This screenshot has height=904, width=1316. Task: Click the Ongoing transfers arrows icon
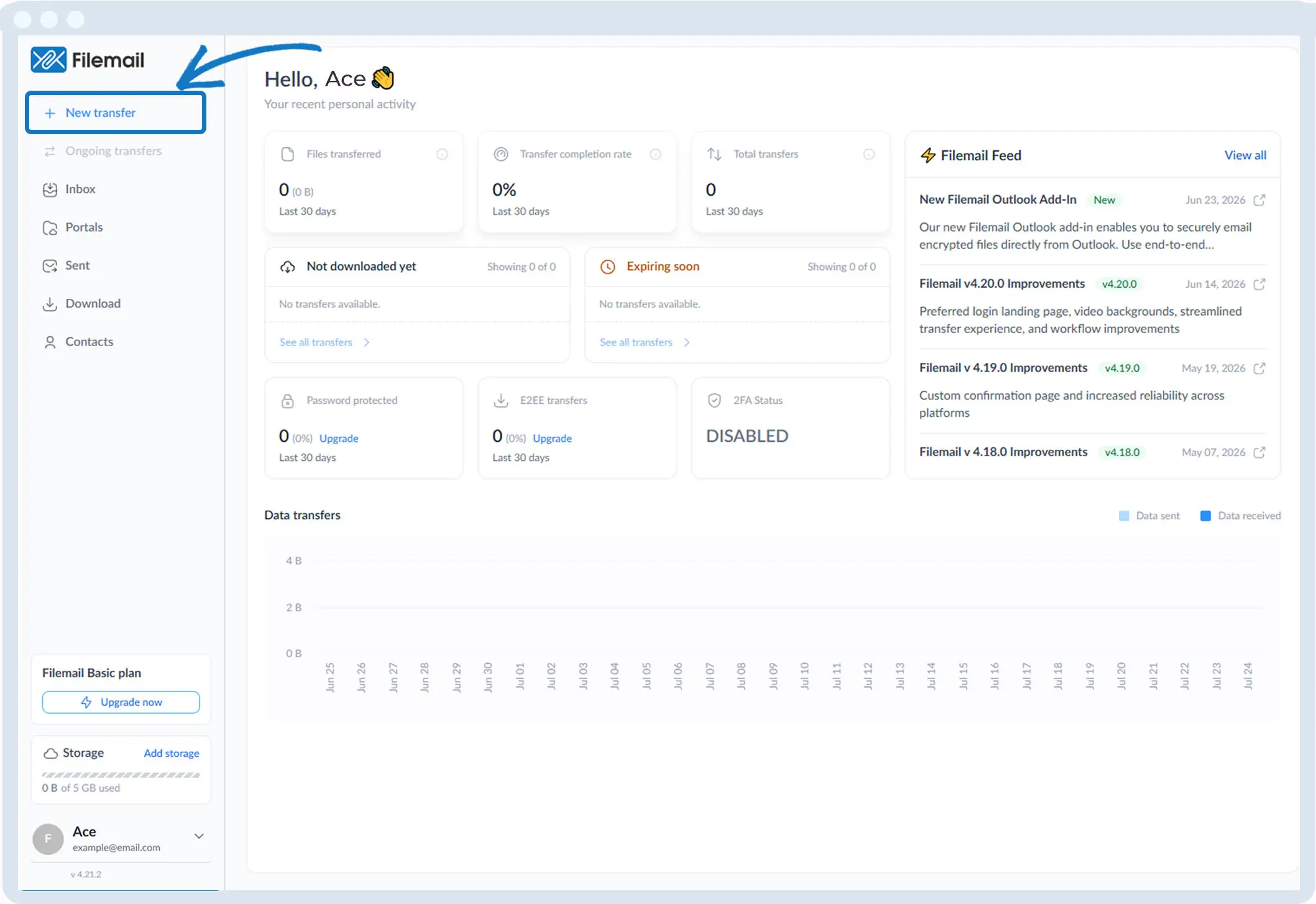(x=50, y=151)
